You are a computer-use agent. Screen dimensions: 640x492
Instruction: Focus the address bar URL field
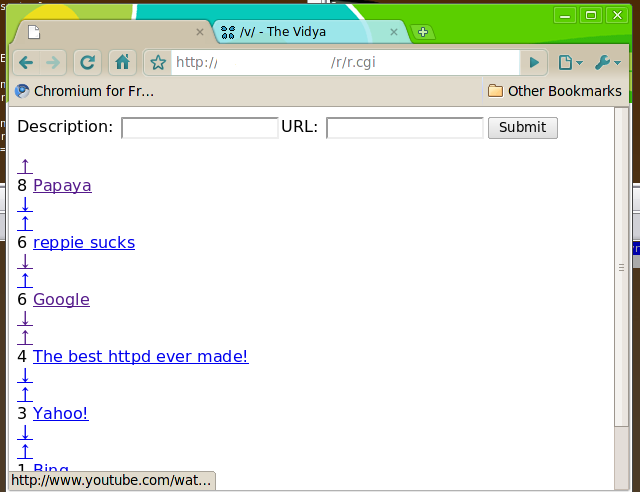(345, 62)
